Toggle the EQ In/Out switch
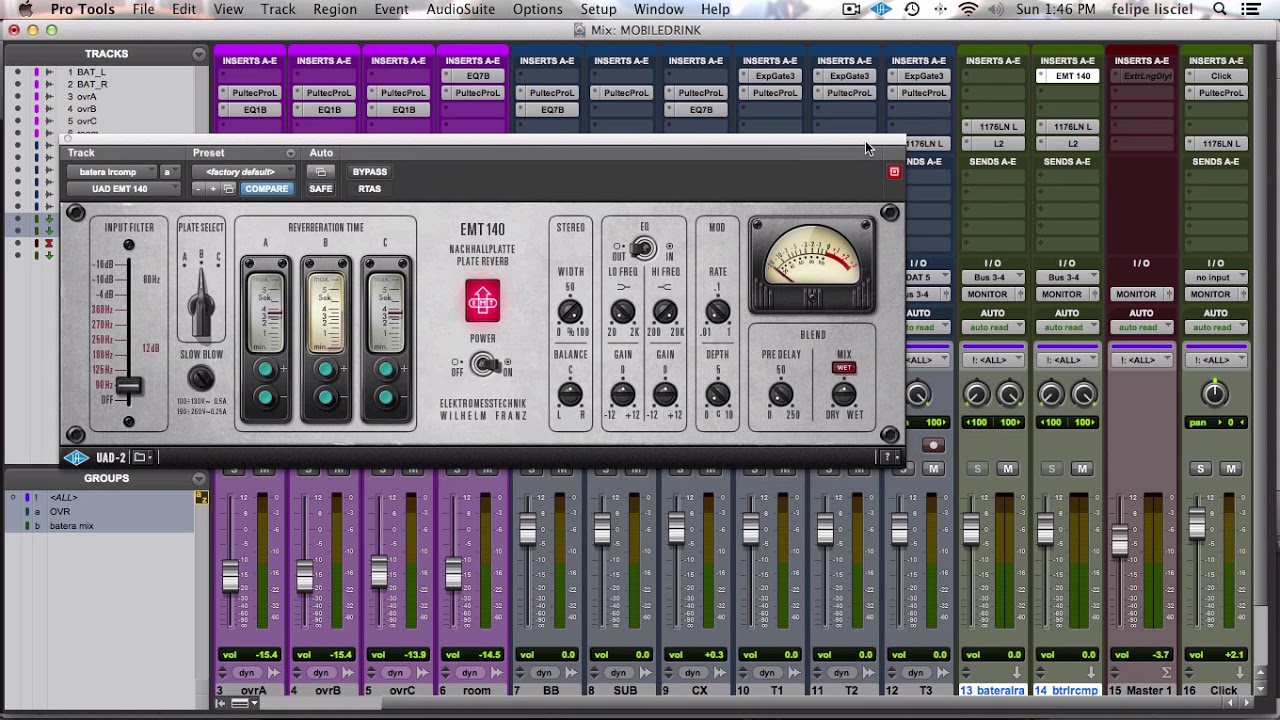This screenshot has height=720, width=1280. 643,249
